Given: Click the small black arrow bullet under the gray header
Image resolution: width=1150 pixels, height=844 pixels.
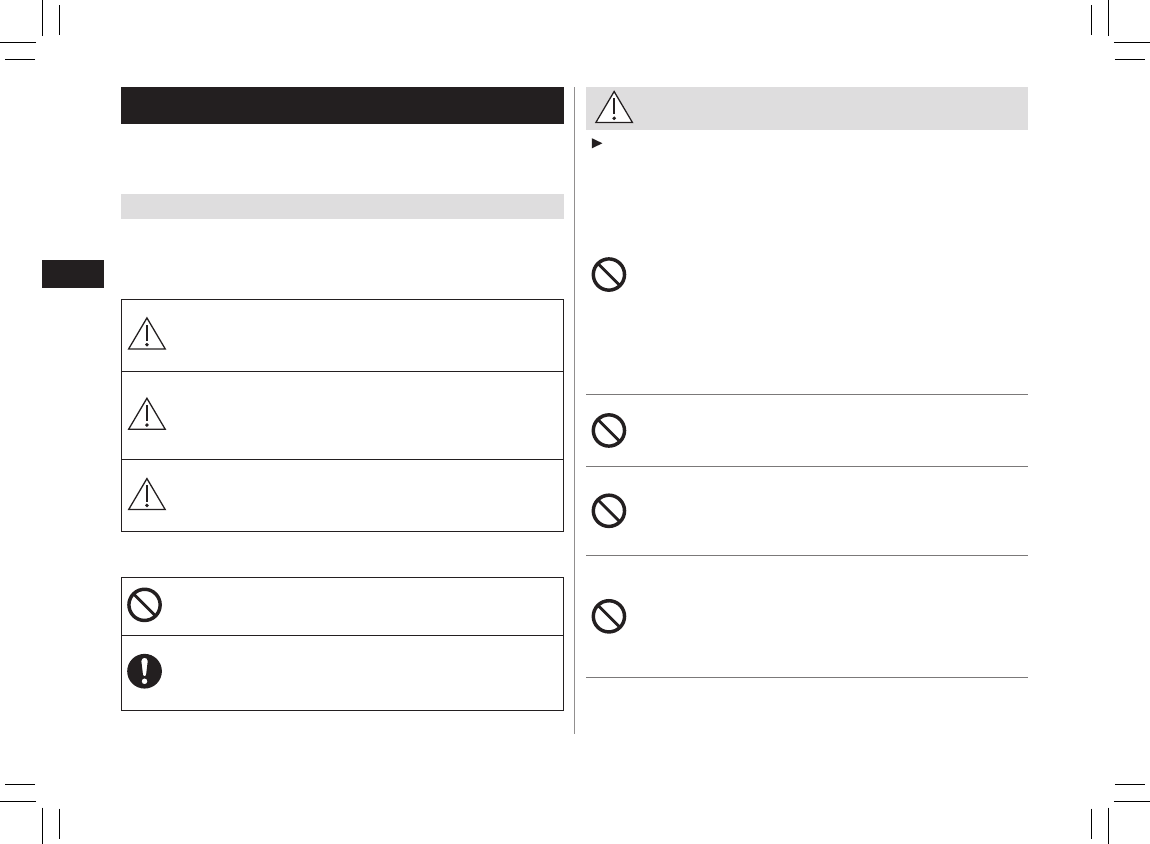Looking at the screenshot, I should click(x=596, y=145).
